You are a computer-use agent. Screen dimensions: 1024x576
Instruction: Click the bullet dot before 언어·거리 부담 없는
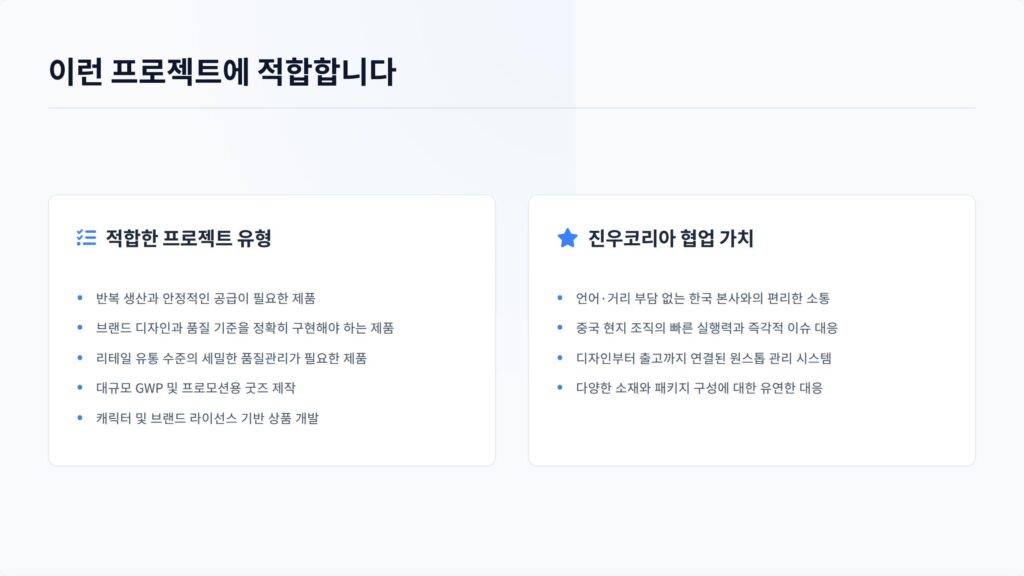click(560, 298)
